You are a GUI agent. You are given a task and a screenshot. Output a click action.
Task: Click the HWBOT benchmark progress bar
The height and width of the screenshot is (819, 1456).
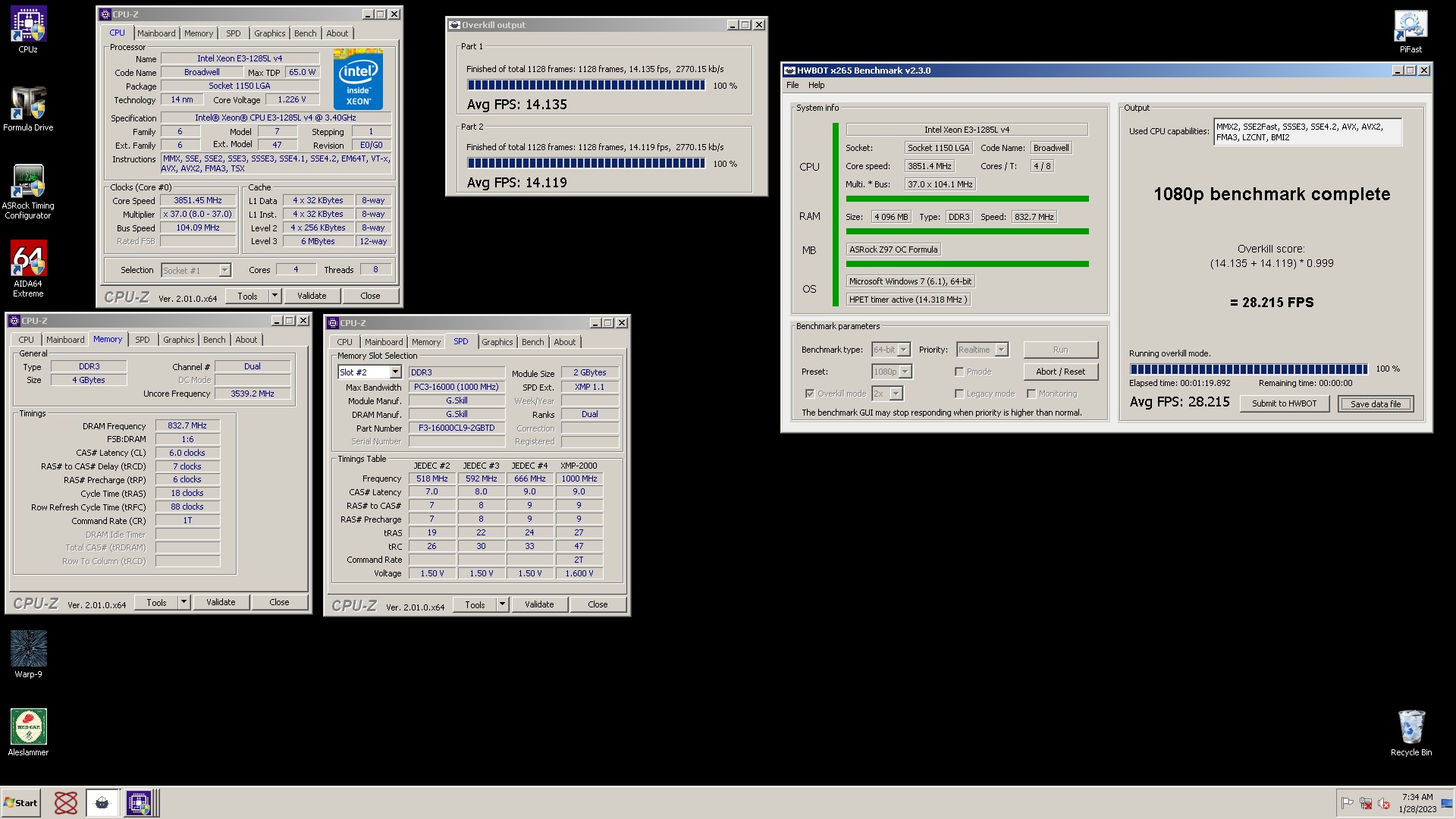[1248, 369]
